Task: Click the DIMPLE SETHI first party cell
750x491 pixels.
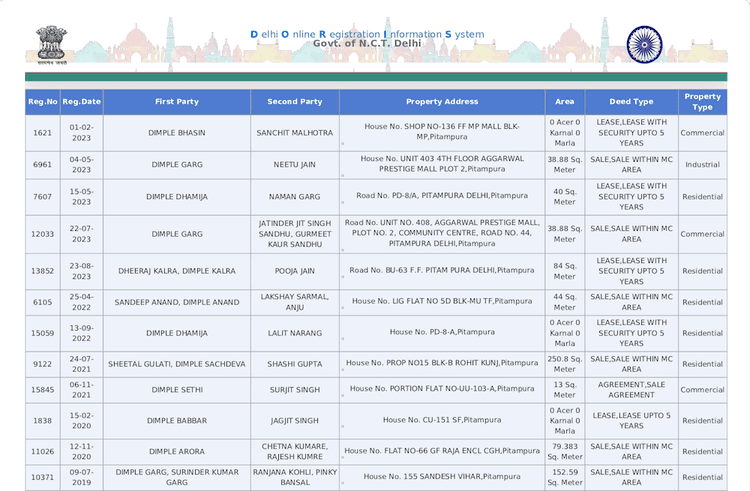Action: (x=177, y=390)
